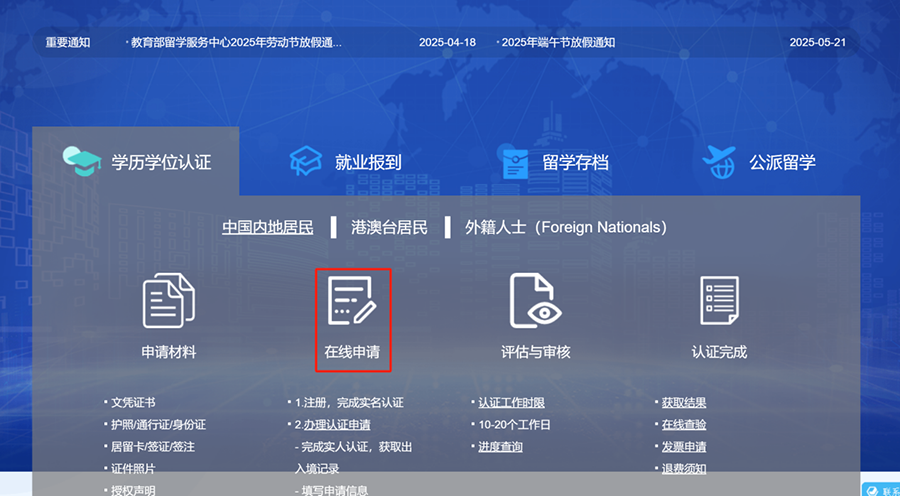Click the 留学存档 archive icon
900x496 pixels.
[515, 162]
